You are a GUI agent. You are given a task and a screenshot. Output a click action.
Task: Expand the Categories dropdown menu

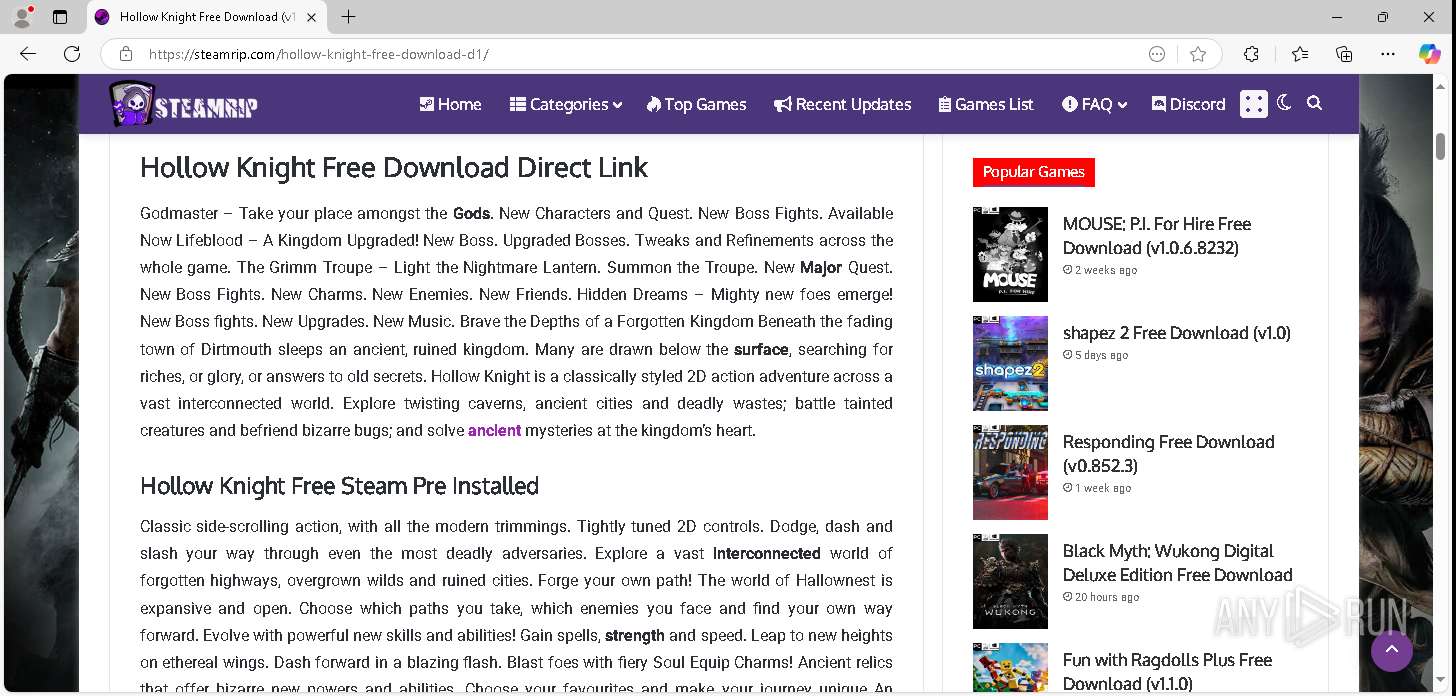[x=565, y=104]
